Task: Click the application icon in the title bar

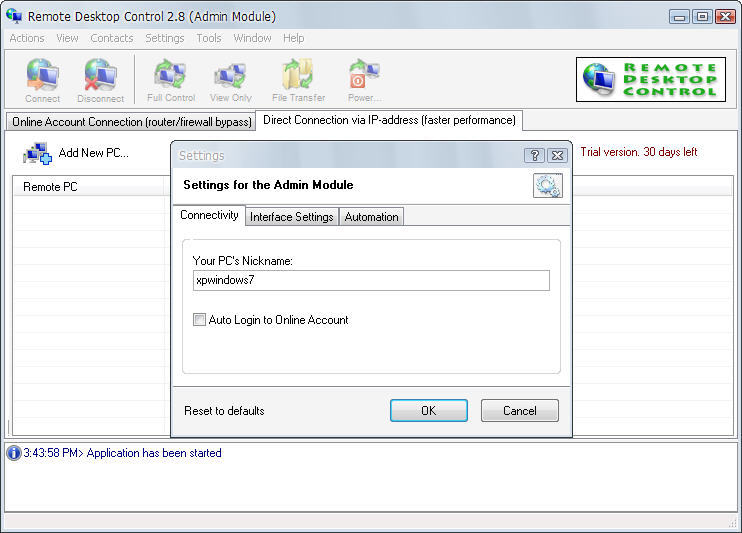Action: (14, 16)
